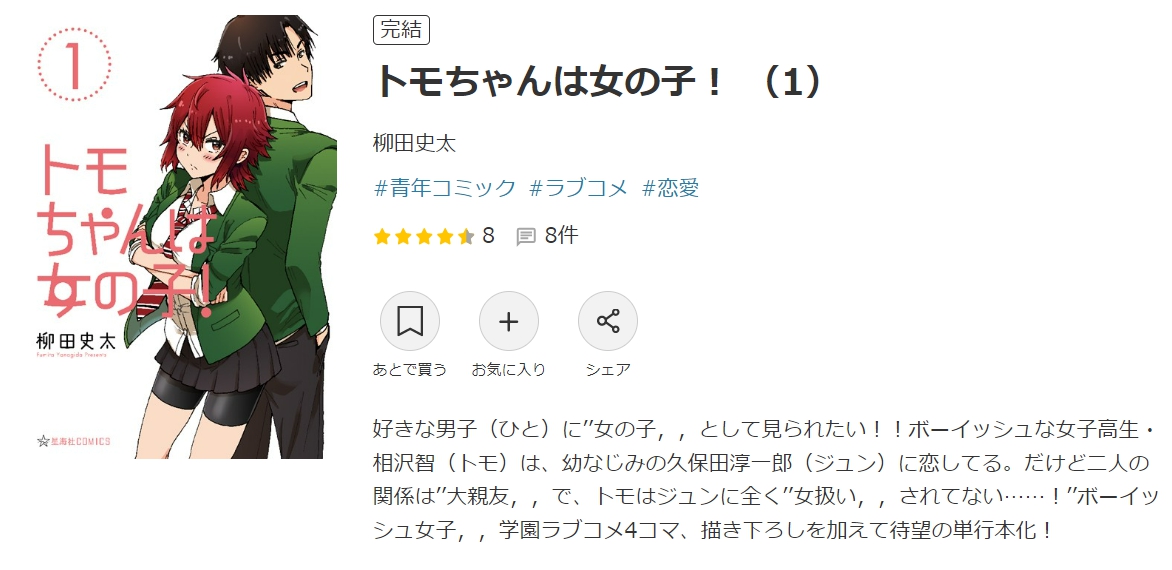Open the 8件 reviews count

pos(561,235)
